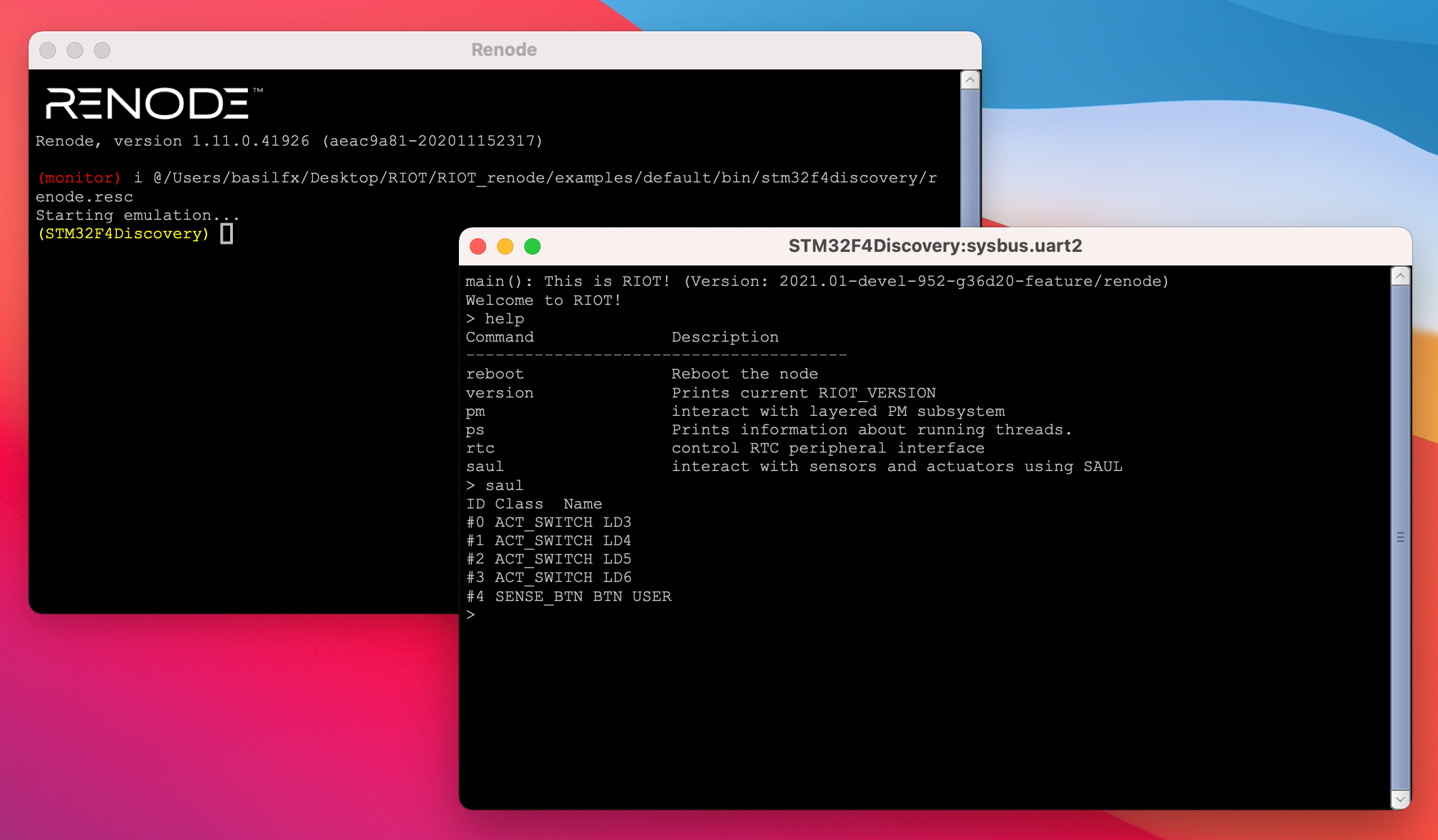Click the Renode window's leftmost gray close button
This screenshot has width=1438, height=840.
(48, 50)
